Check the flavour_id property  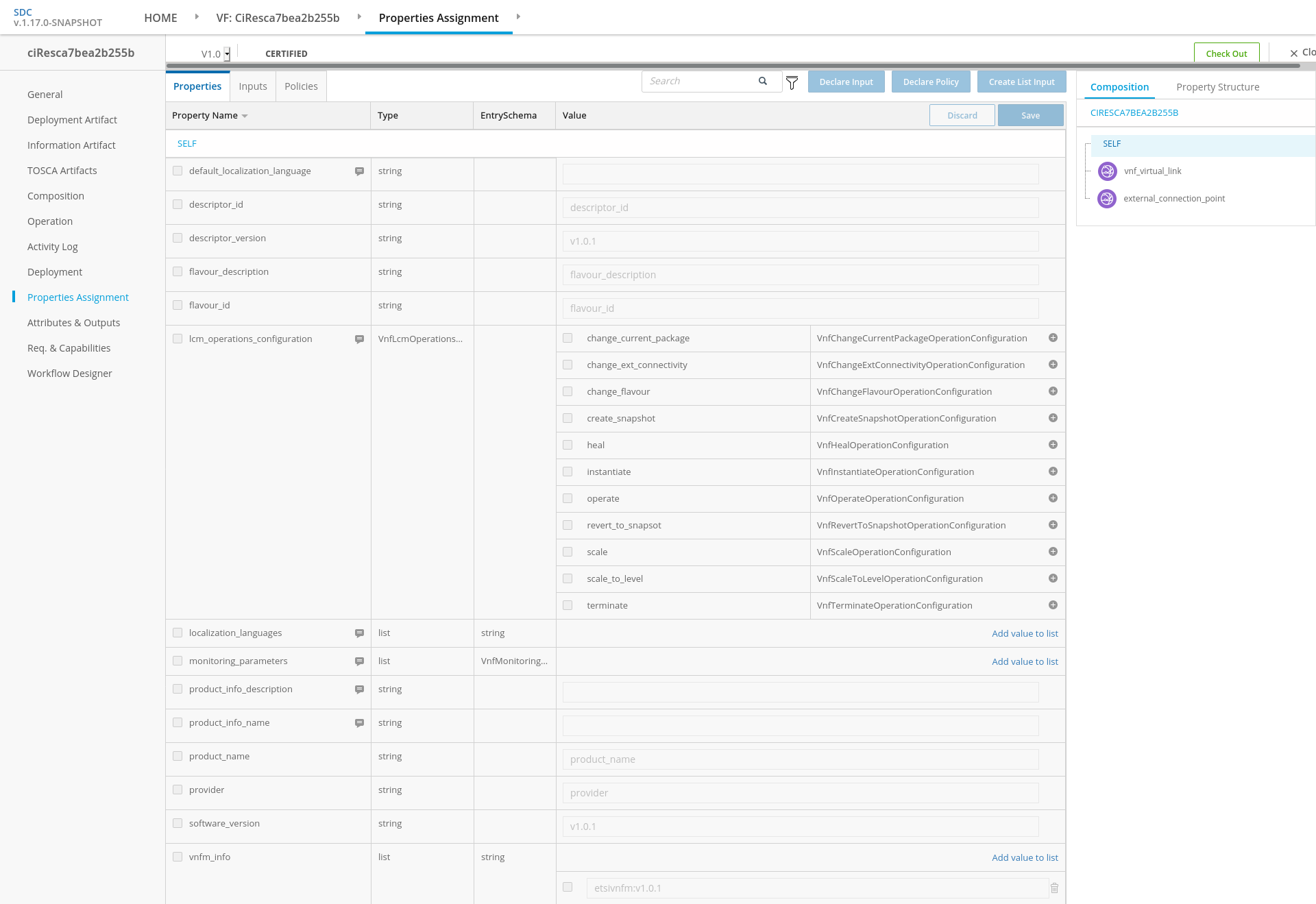[x=178, y=305]
